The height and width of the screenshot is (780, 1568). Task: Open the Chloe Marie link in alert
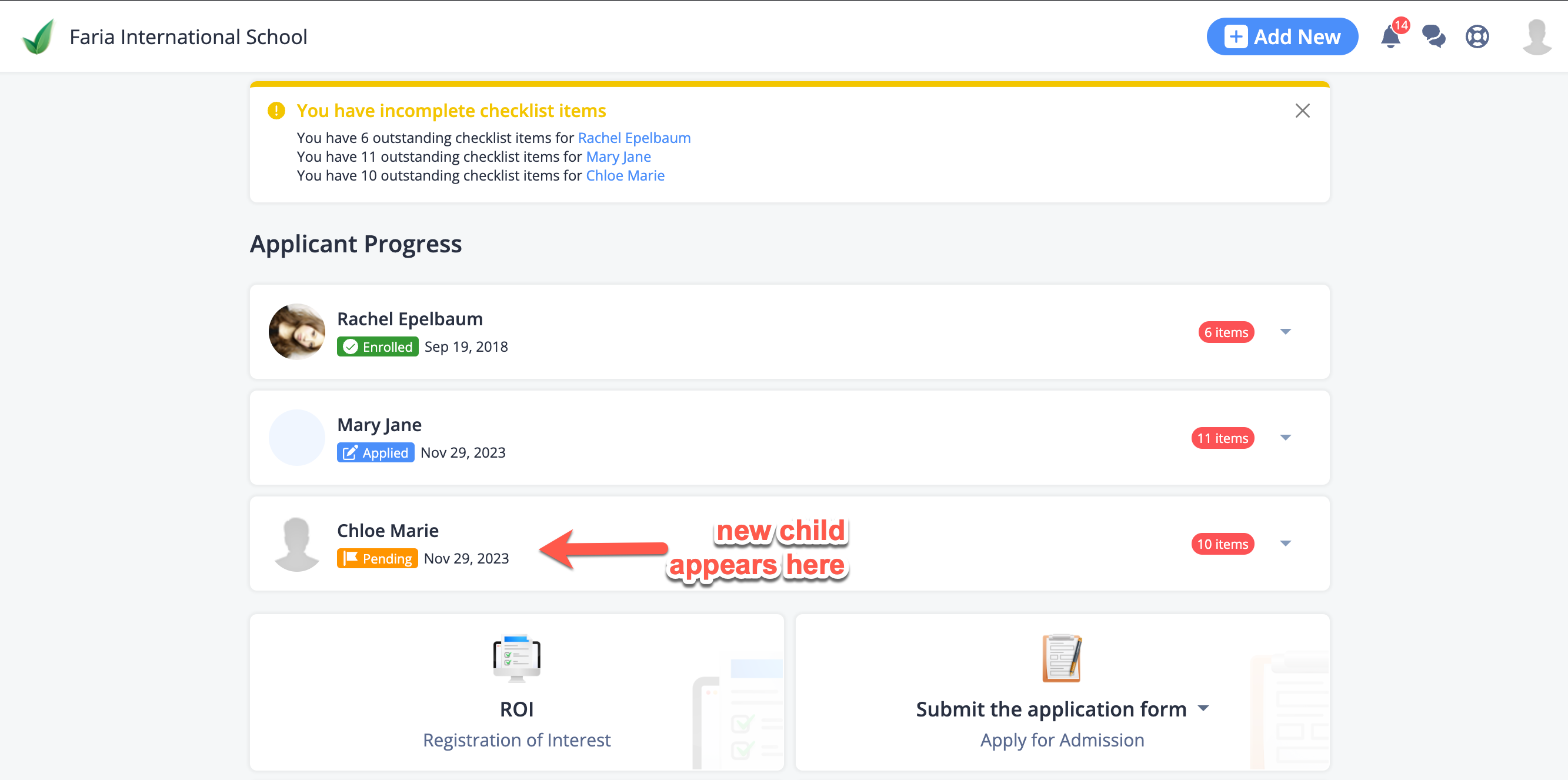[625, 176]
